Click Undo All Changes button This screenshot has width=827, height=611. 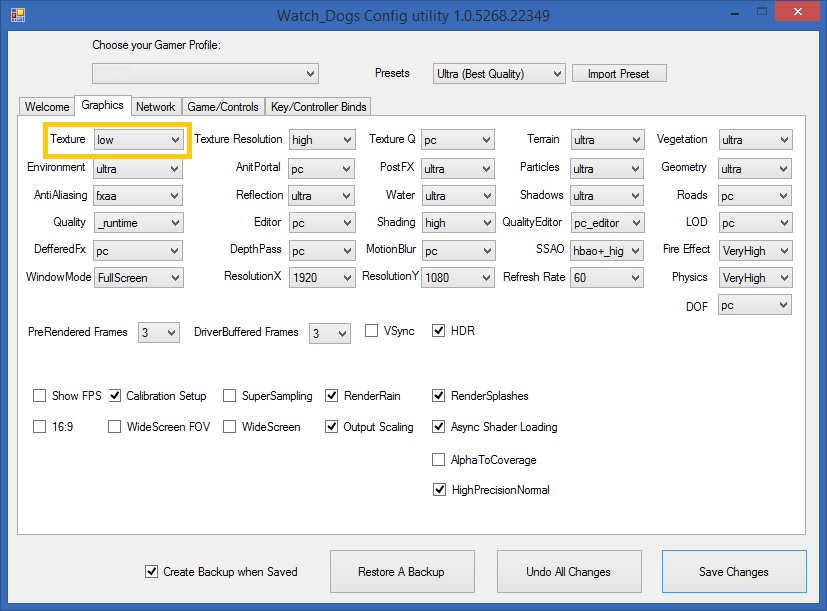pyautogui.click(x=569, y=571)
